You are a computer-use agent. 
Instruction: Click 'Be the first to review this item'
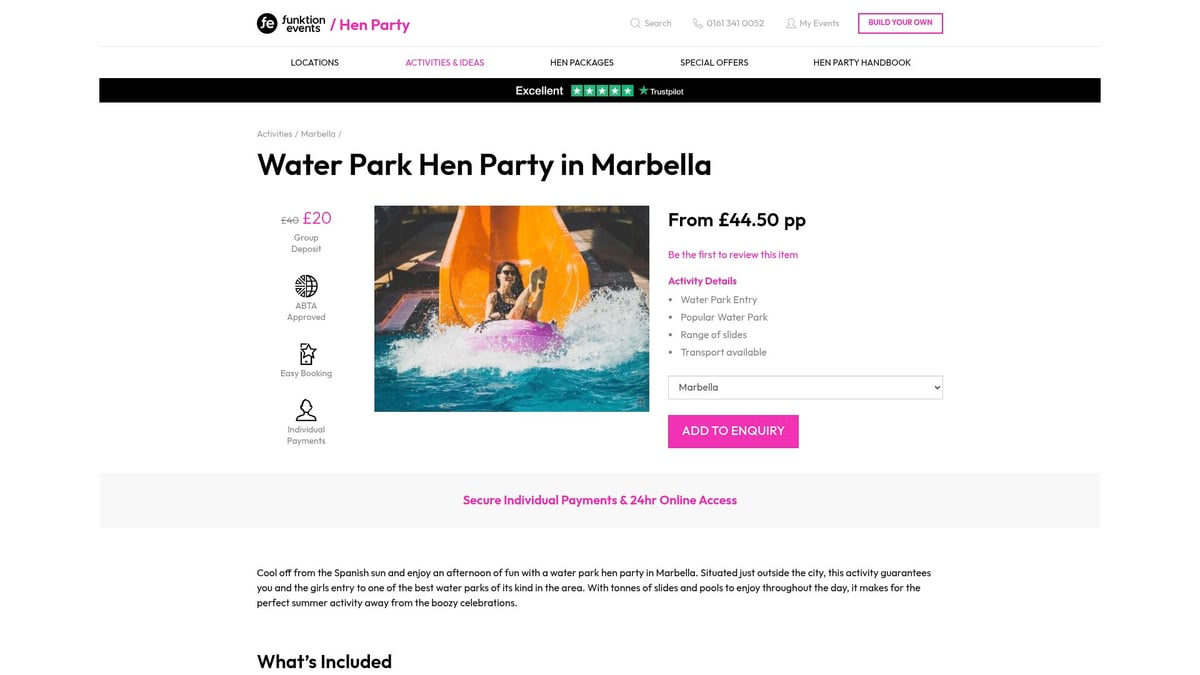[x=733, y=255]
